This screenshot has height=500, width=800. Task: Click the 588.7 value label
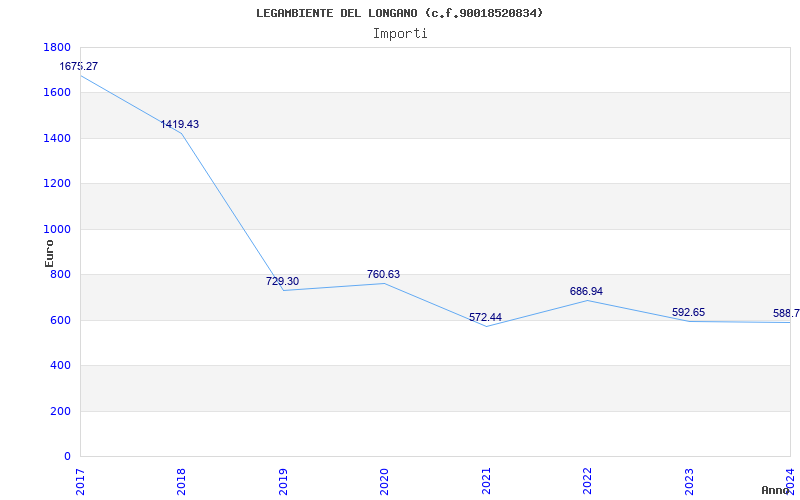pyautogui.click(x=786, y=313)
